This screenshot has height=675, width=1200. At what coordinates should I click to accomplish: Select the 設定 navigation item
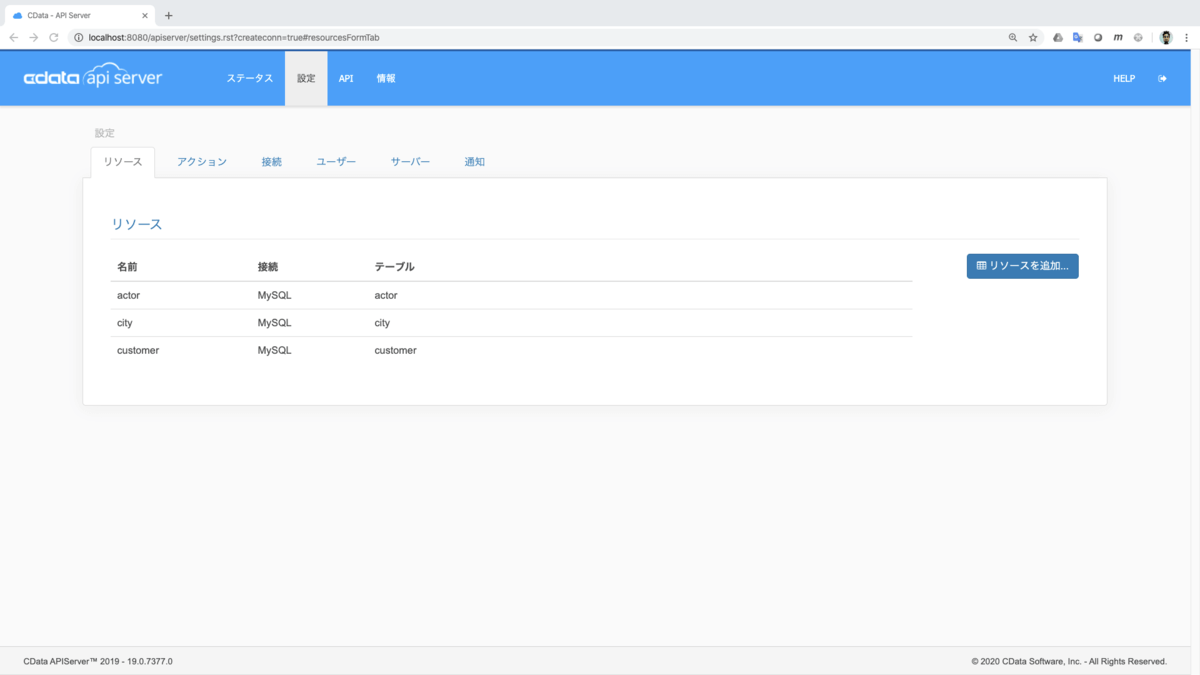tap(306, 78)
